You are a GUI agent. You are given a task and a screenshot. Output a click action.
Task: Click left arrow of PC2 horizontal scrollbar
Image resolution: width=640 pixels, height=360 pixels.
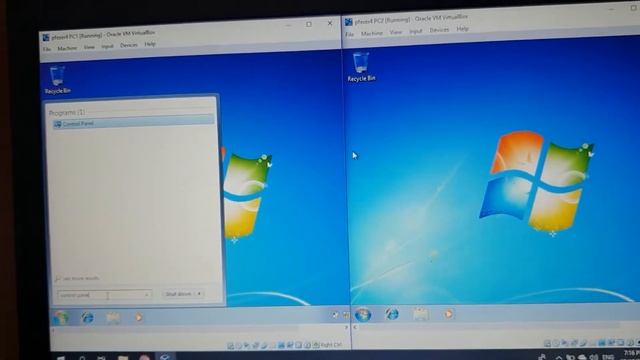355,327
